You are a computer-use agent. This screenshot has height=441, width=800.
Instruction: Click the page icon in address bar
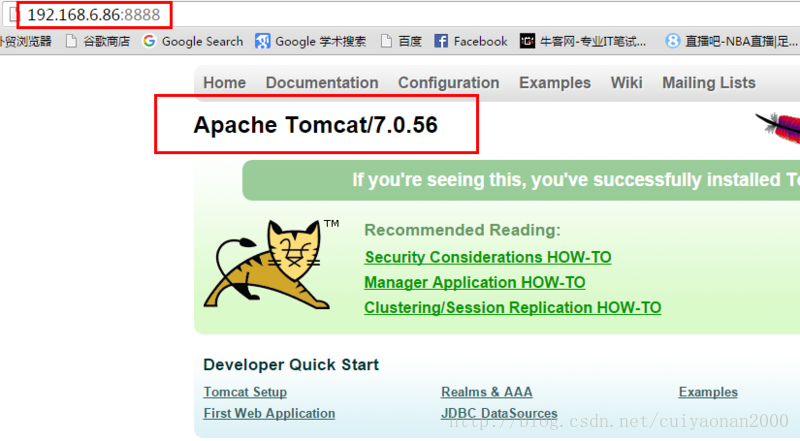14,15
